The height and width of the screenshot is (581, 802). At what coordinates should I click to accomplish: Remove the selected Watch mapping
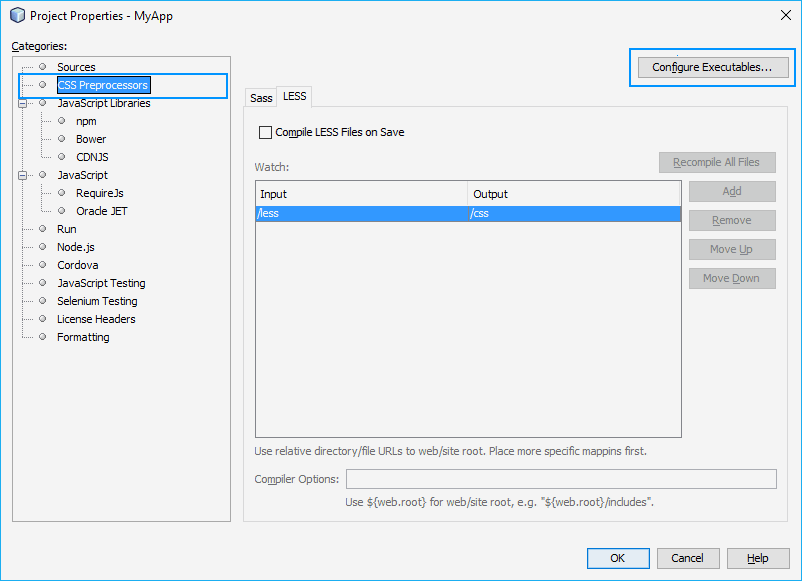[x=731, y=220]
